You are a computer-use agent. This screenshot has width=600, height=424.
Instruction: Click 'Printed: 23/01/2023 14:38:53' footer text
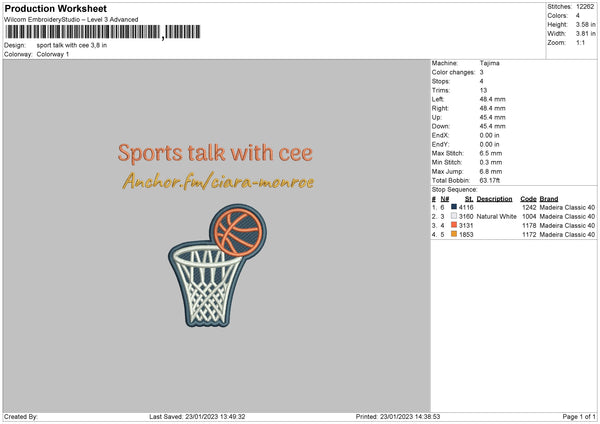click(x=398, y=417)
